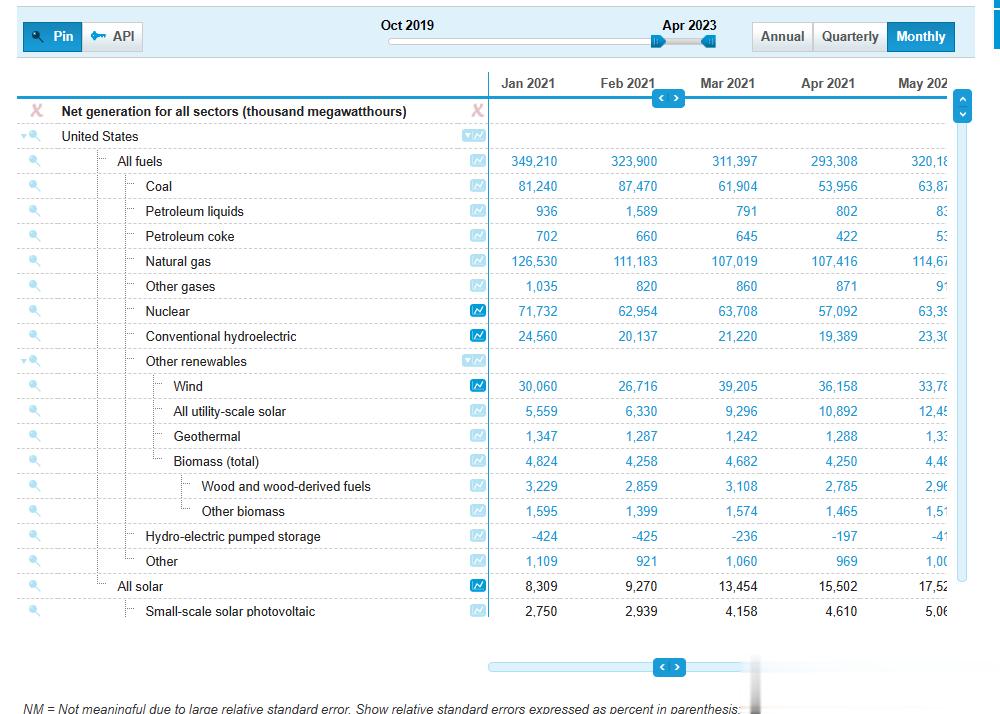Select the Quarterly frequency tab
The height and width of the screenshot is (714, 1000).
coord(850,37)
